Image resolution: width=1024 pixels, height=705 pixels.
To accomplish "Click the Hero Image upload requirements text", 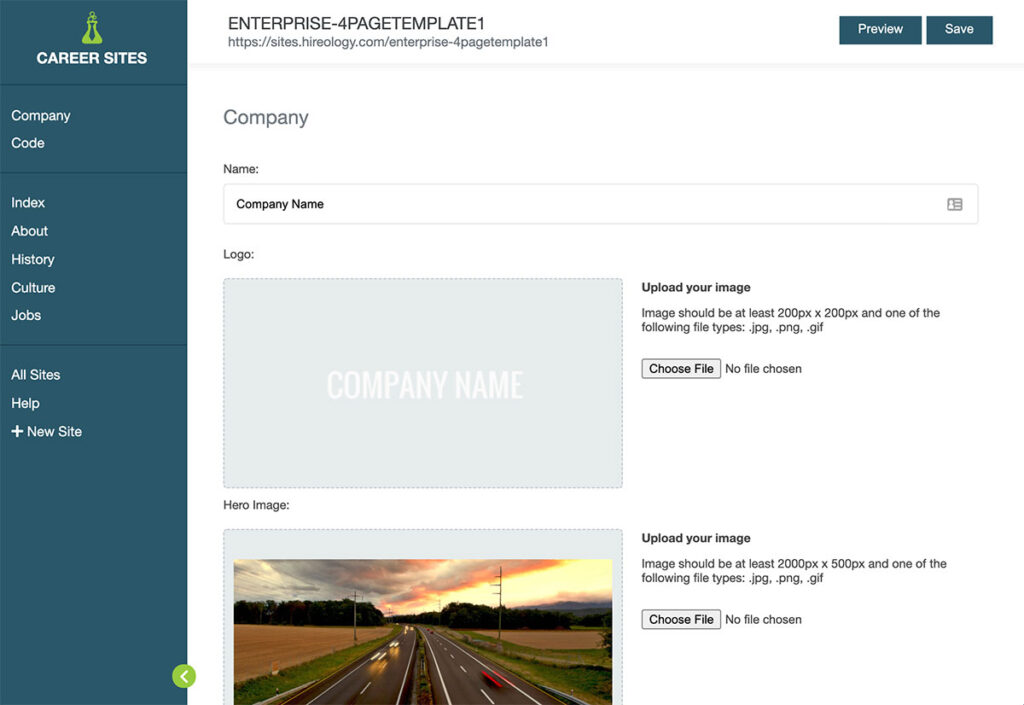I will click(794, 571).
